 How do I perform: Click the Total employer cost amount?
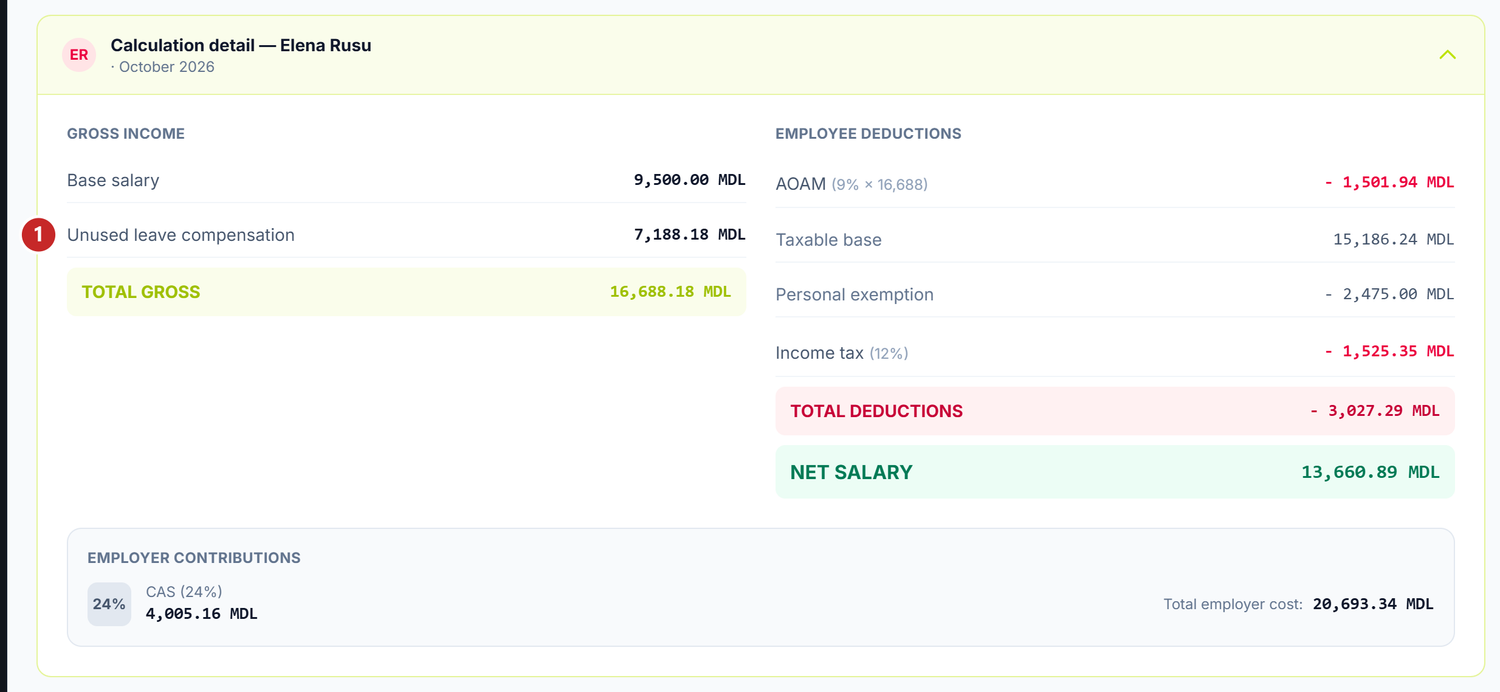click(x=1373, y=604)
